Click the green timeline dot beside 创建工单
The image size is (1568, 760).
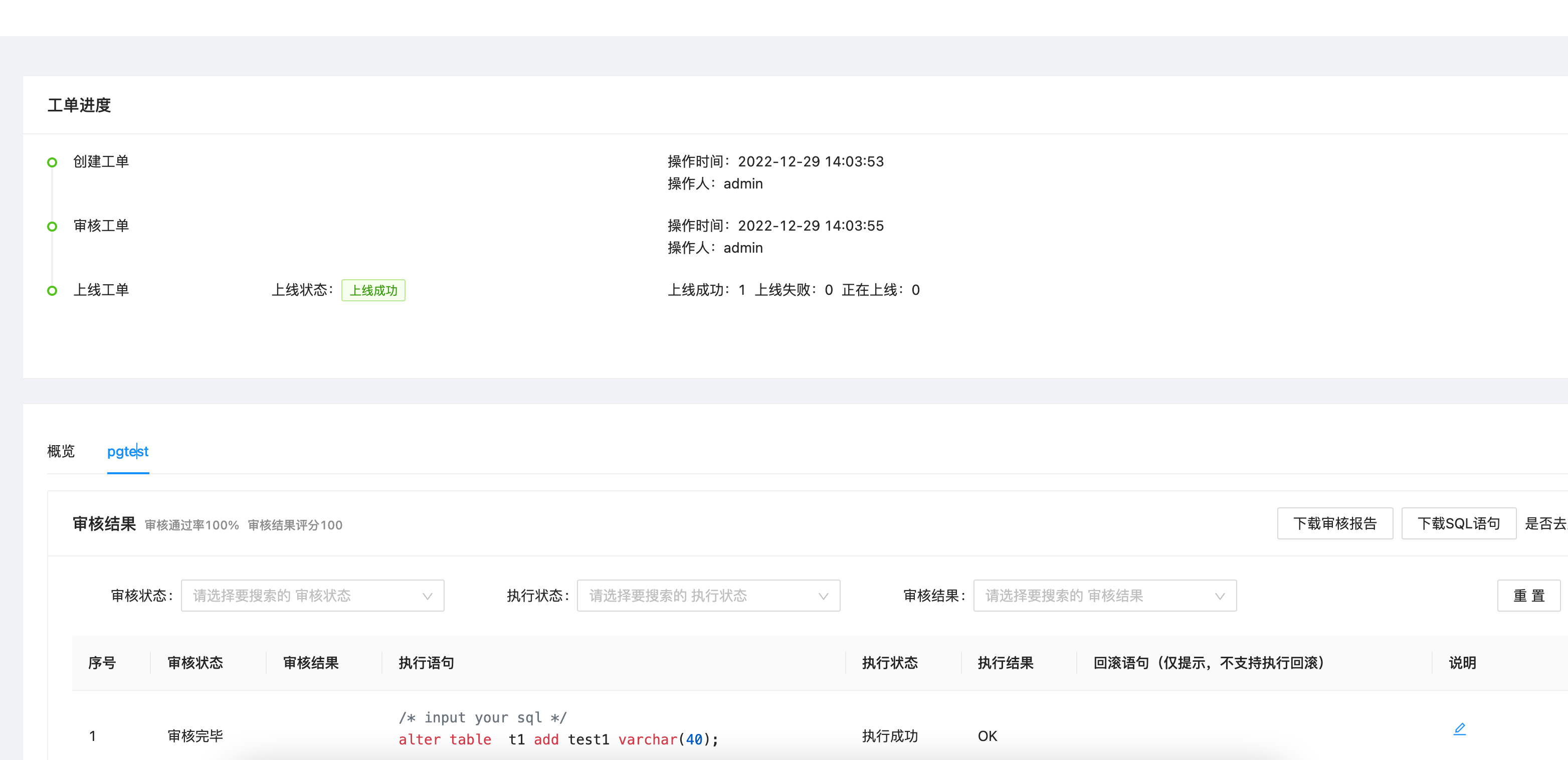(52, 161)
